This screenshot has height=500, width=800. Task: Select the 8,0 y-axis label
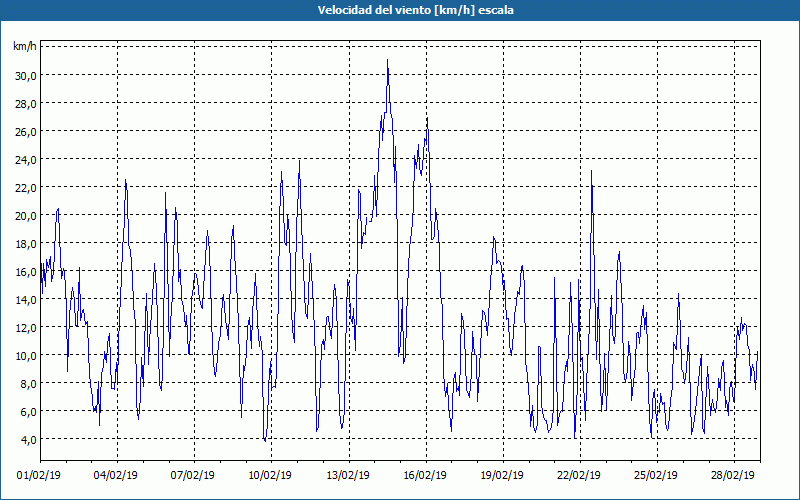coord(28,384)
